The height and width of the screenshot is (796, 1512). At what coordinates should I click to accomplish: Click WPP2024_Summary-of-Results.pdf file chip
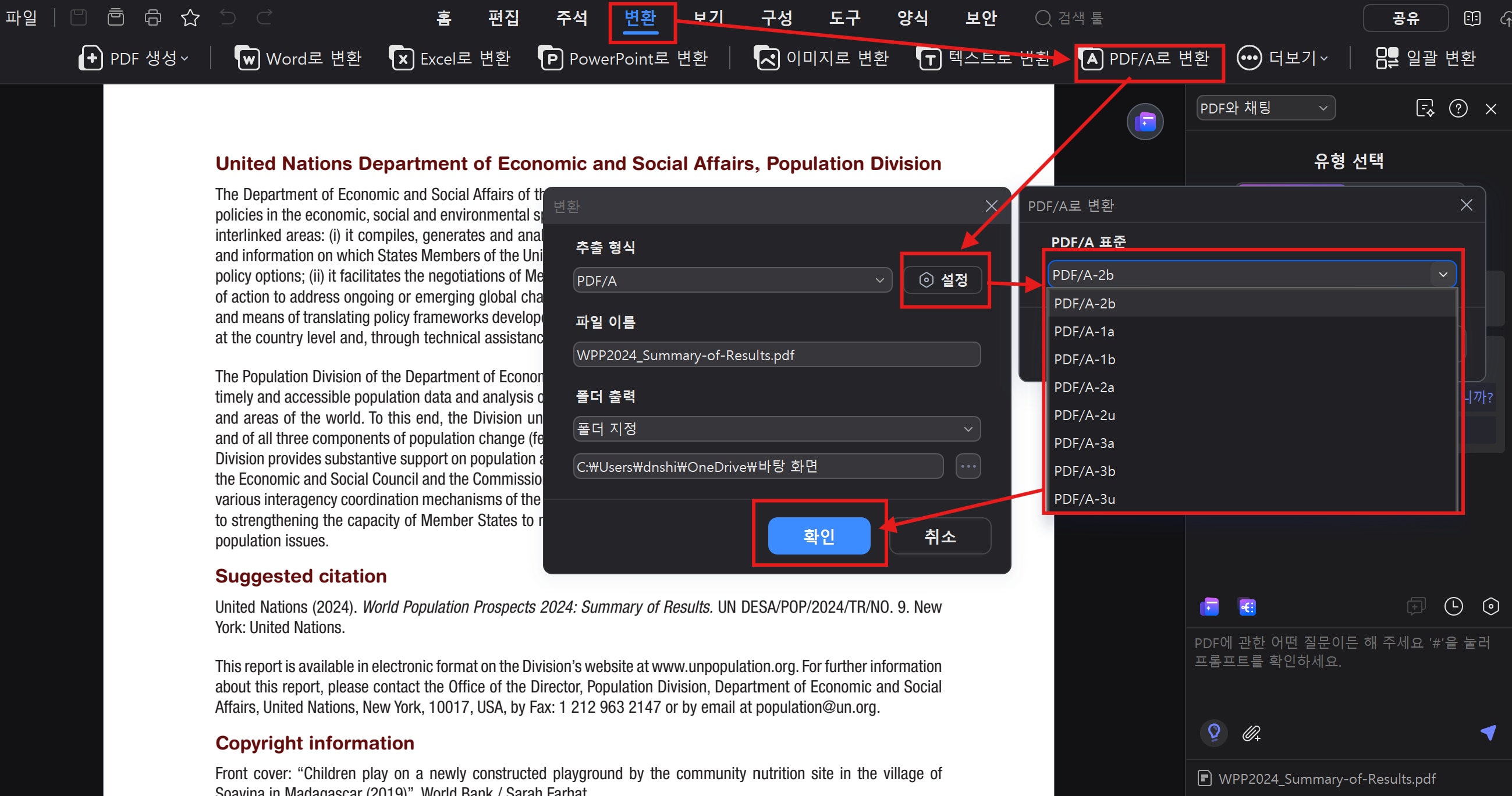point(1316,779)
